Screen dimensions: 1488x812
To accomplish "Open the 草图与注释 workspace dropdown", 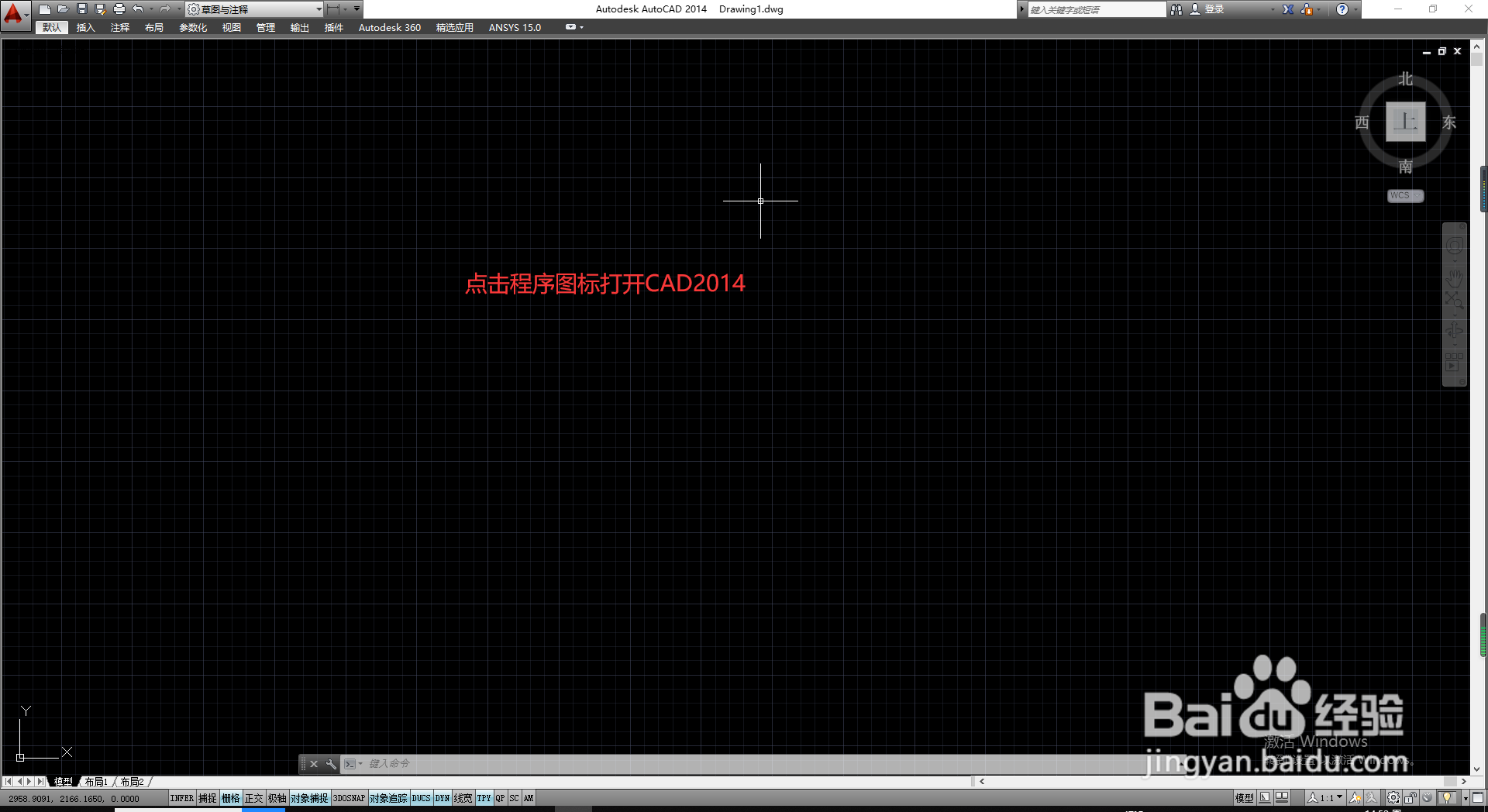I will pos(255,9).
